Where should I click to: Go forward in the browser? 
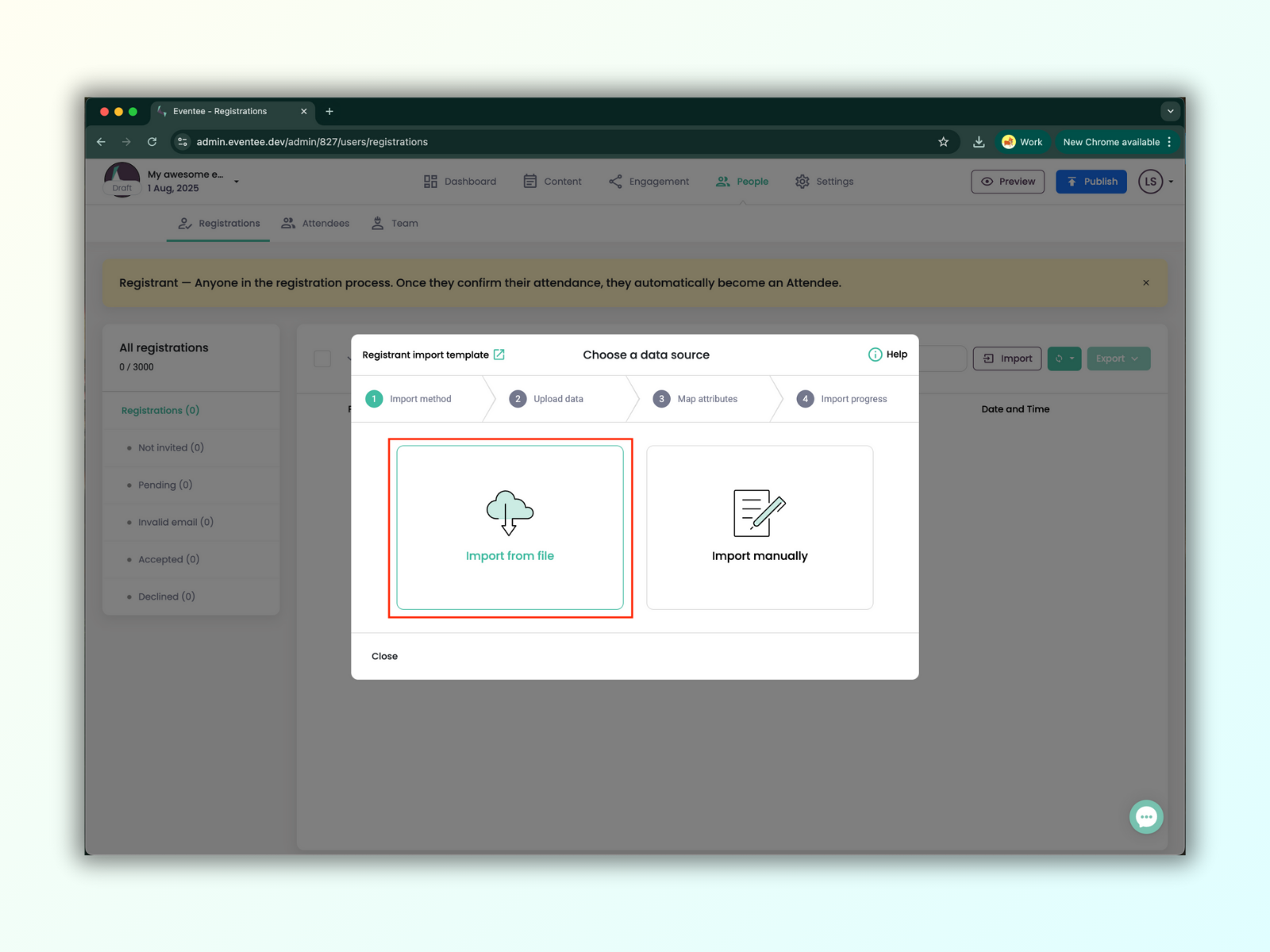126,142
